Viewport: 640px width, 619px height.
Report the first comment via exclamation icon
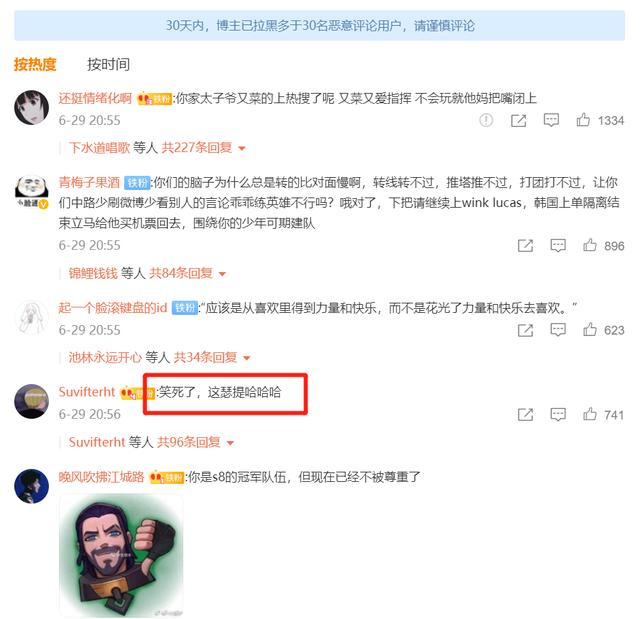click(x=486, y=120)
